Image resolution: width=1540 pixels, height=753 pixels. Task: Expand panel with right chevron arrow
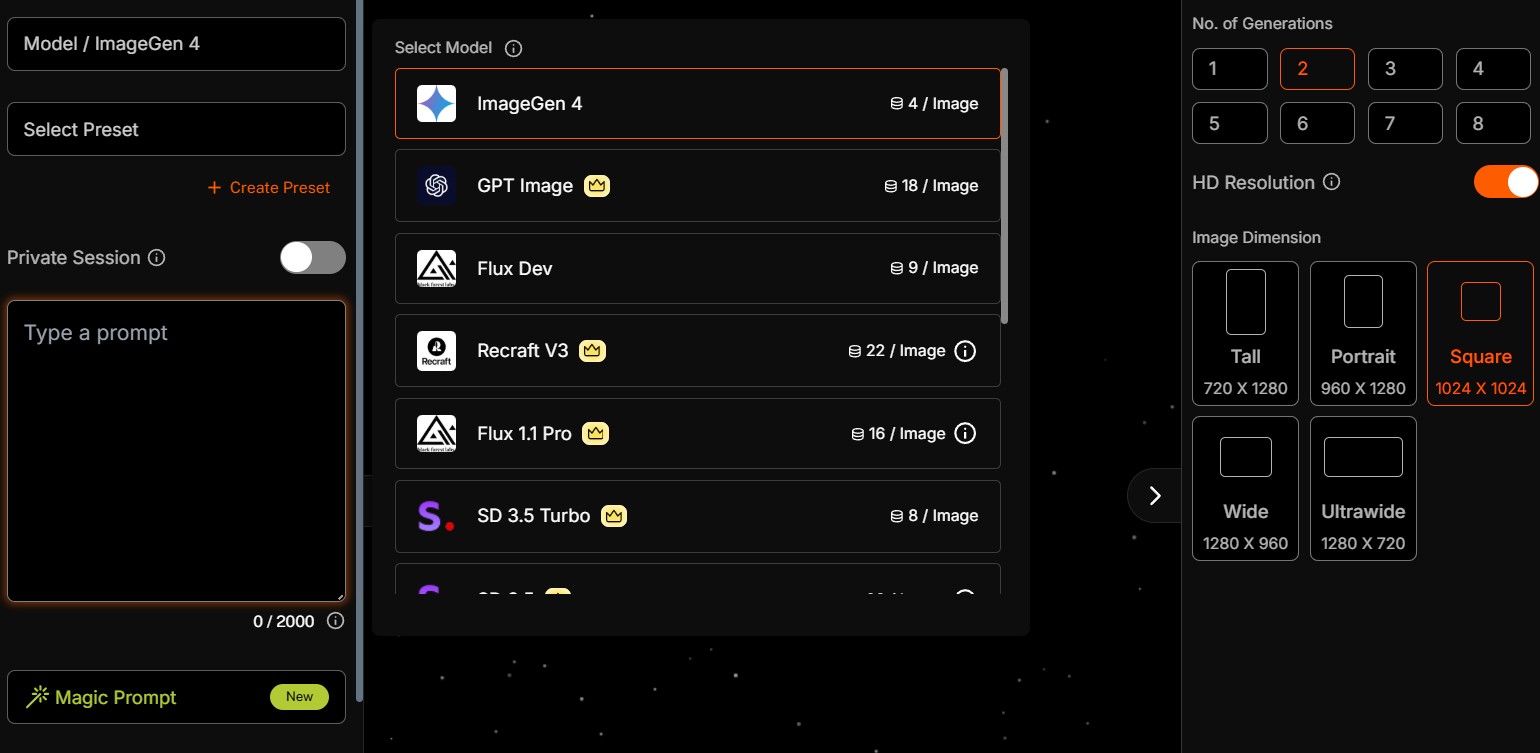point(1155,496)
